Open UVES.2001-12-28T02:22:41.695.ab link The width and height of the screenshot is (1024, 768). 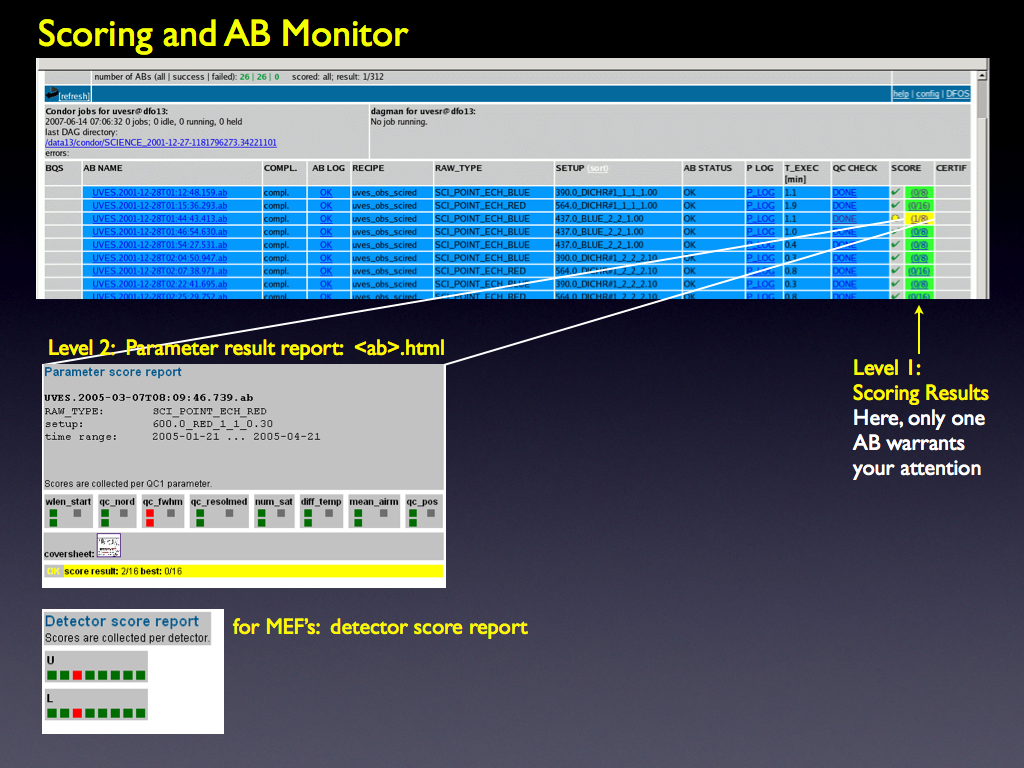[x=159, y=284]
